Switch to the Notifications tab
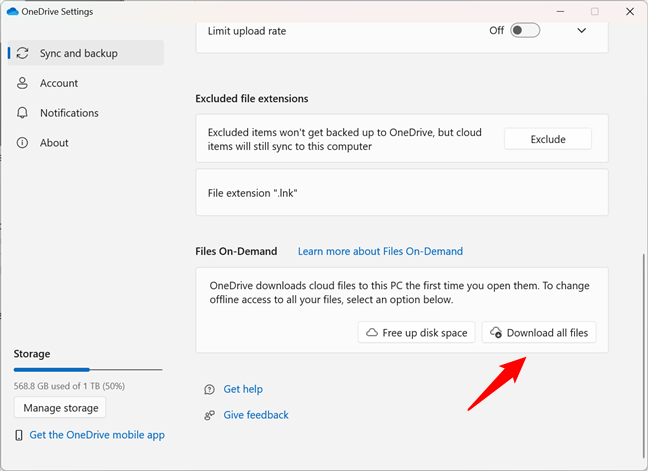Viewport: 648px width, 471px height. click(69, 113)
